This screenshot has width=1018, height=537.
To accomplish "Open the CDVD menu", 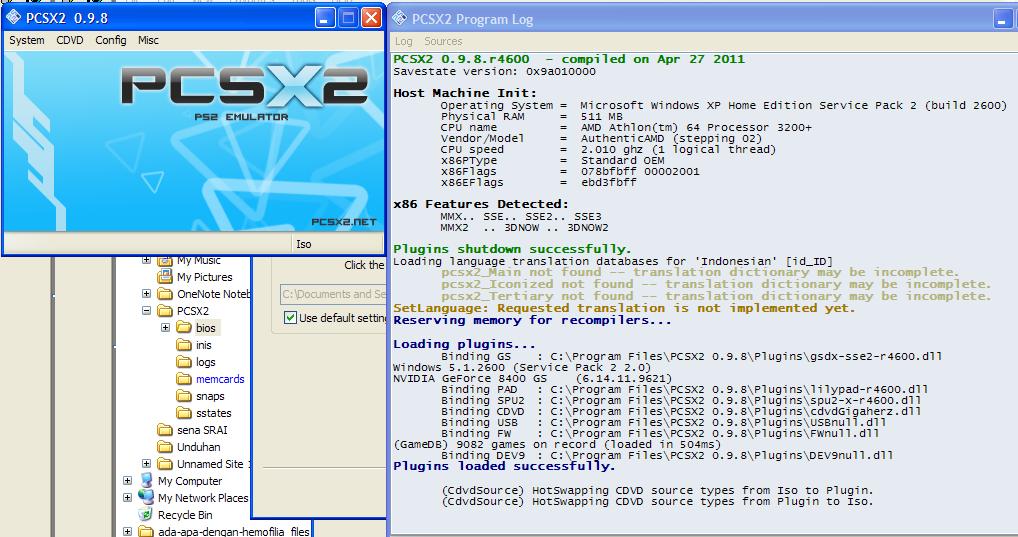I will click(x=69, y=40).
